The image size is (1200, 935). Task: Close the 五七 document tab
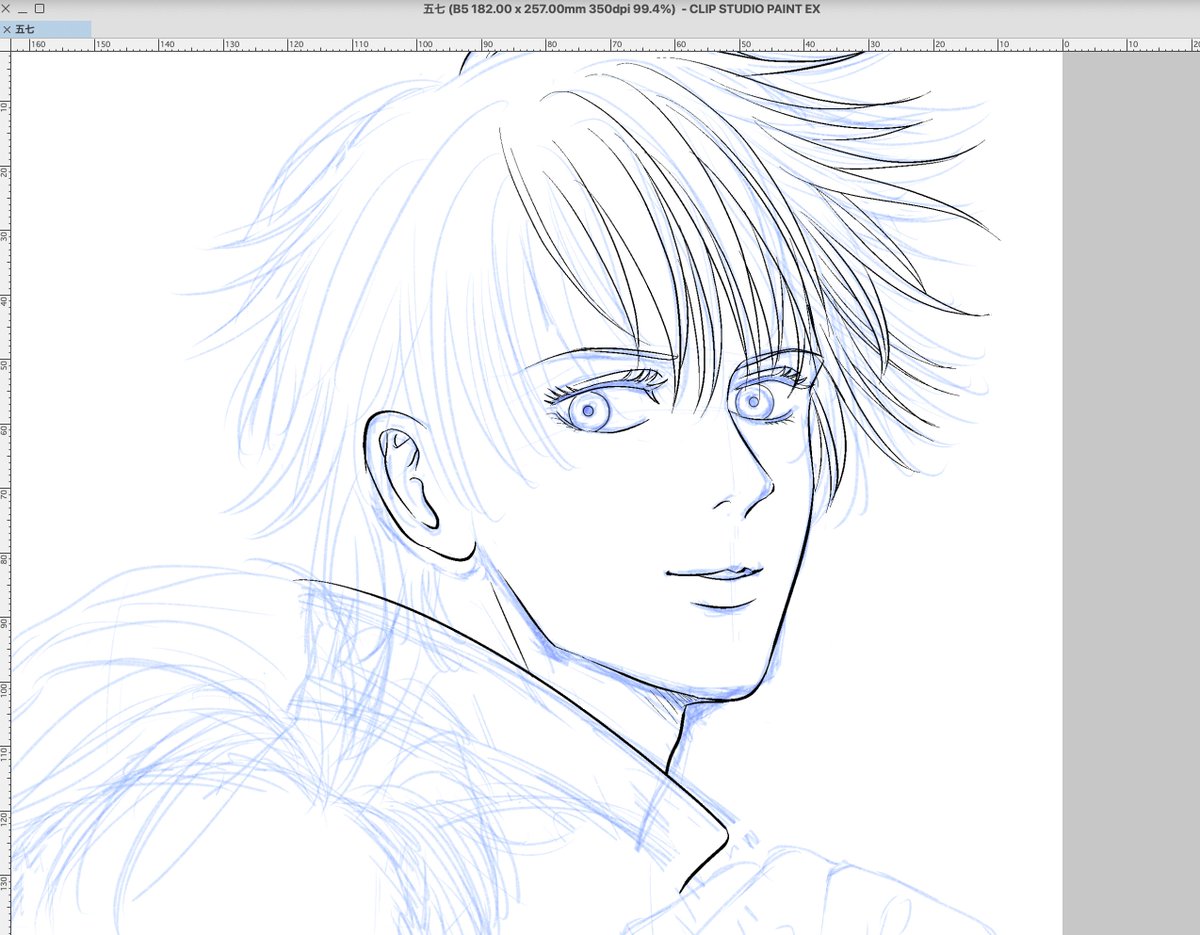click(x=7, y=30)
